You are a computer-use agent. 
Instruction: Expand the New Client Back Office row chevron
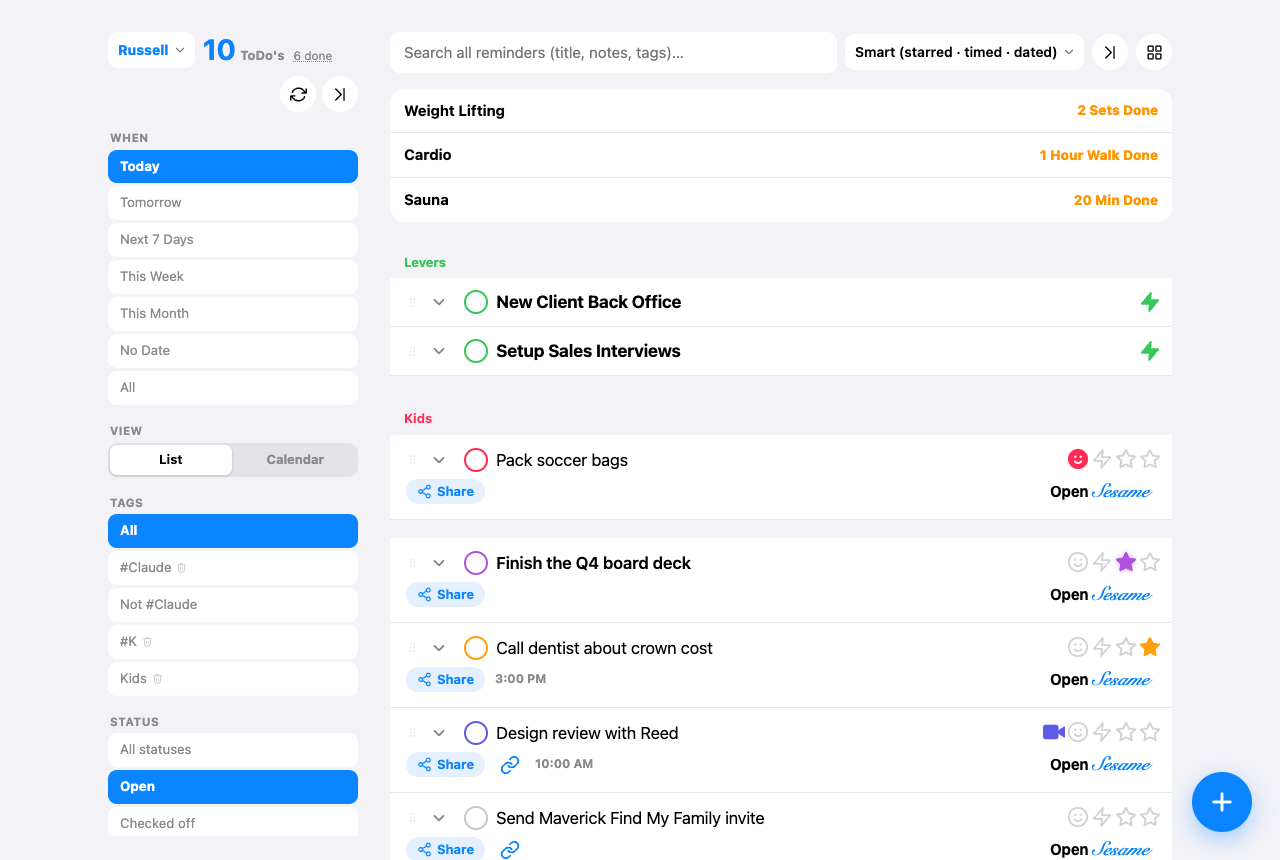pyautogui.click(x=439, y=302)
